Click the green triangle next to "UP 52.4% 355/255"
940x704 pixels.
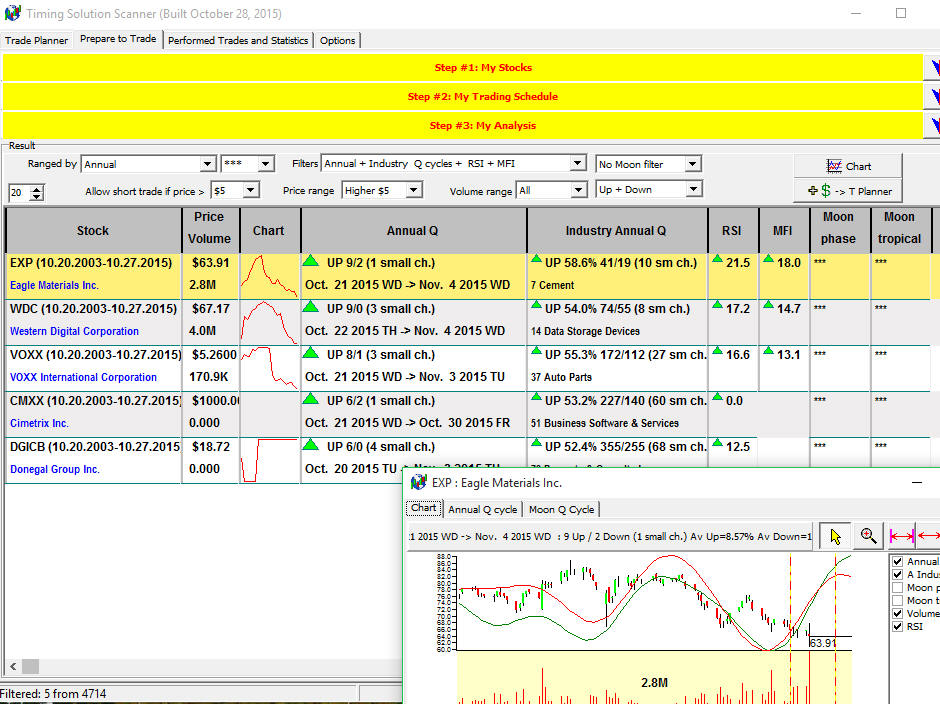coord(536,443)
